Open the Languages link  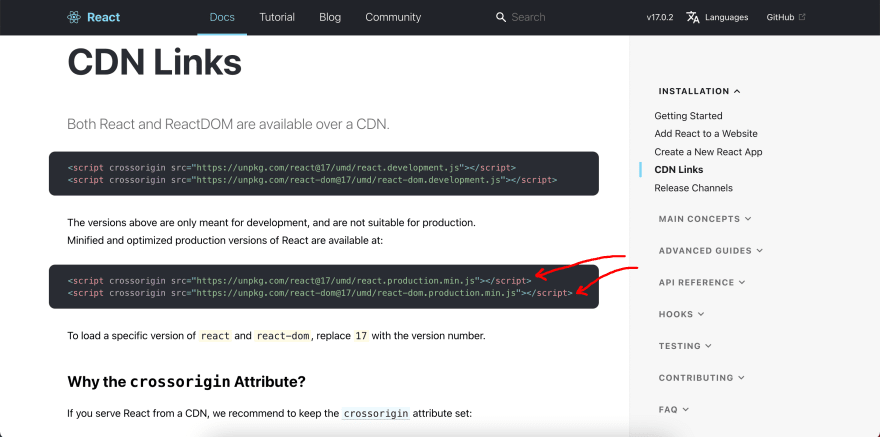click(x=726, y=17)
